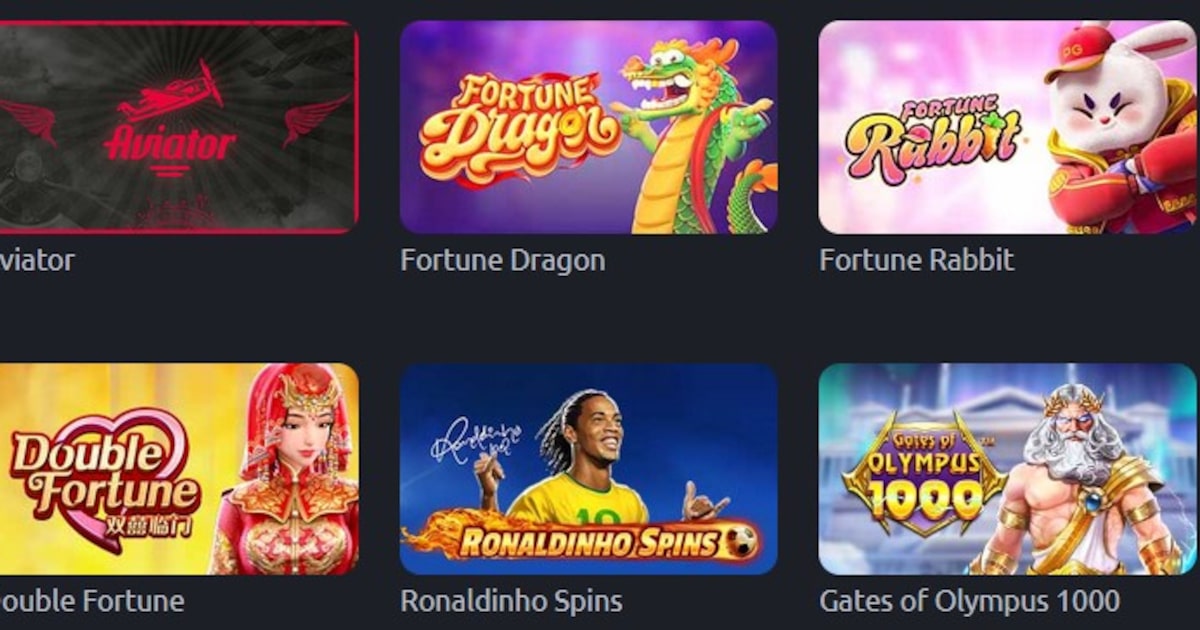1200x630 pixels.
Task: Click the red Aviator plane icon
Action: tap(171, 94)
